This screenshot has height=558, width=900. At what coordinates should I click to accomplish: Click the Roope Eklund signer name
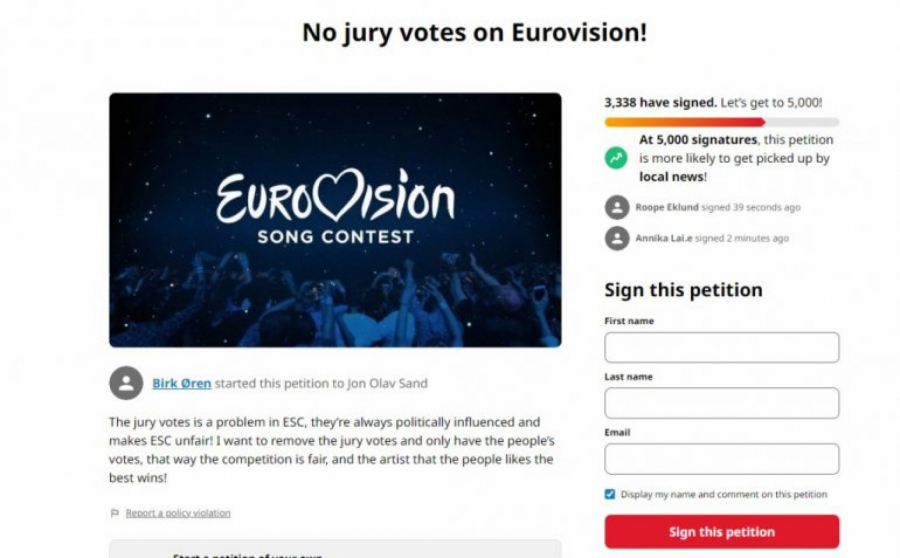[x=667, y=208]
